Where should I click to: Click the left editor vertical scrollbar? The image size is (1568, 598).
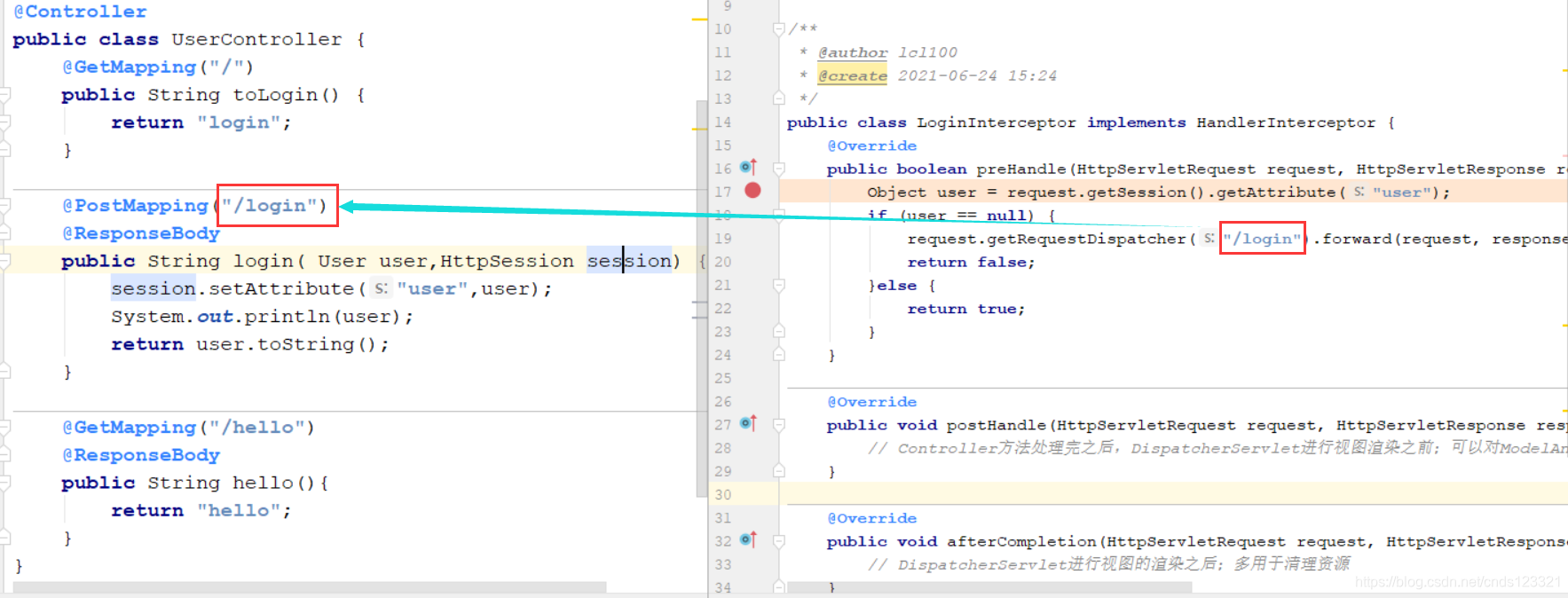click(x=701, y=297)
